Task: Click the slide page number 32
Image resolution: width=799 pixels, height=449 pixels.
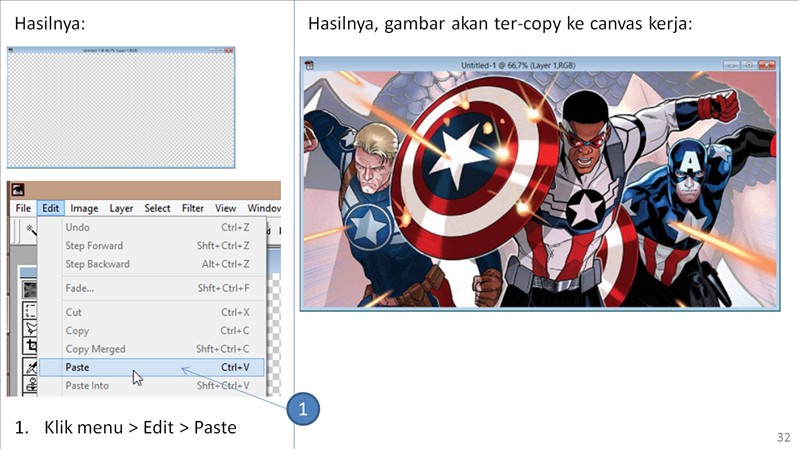Action: (x=784, y=437)
